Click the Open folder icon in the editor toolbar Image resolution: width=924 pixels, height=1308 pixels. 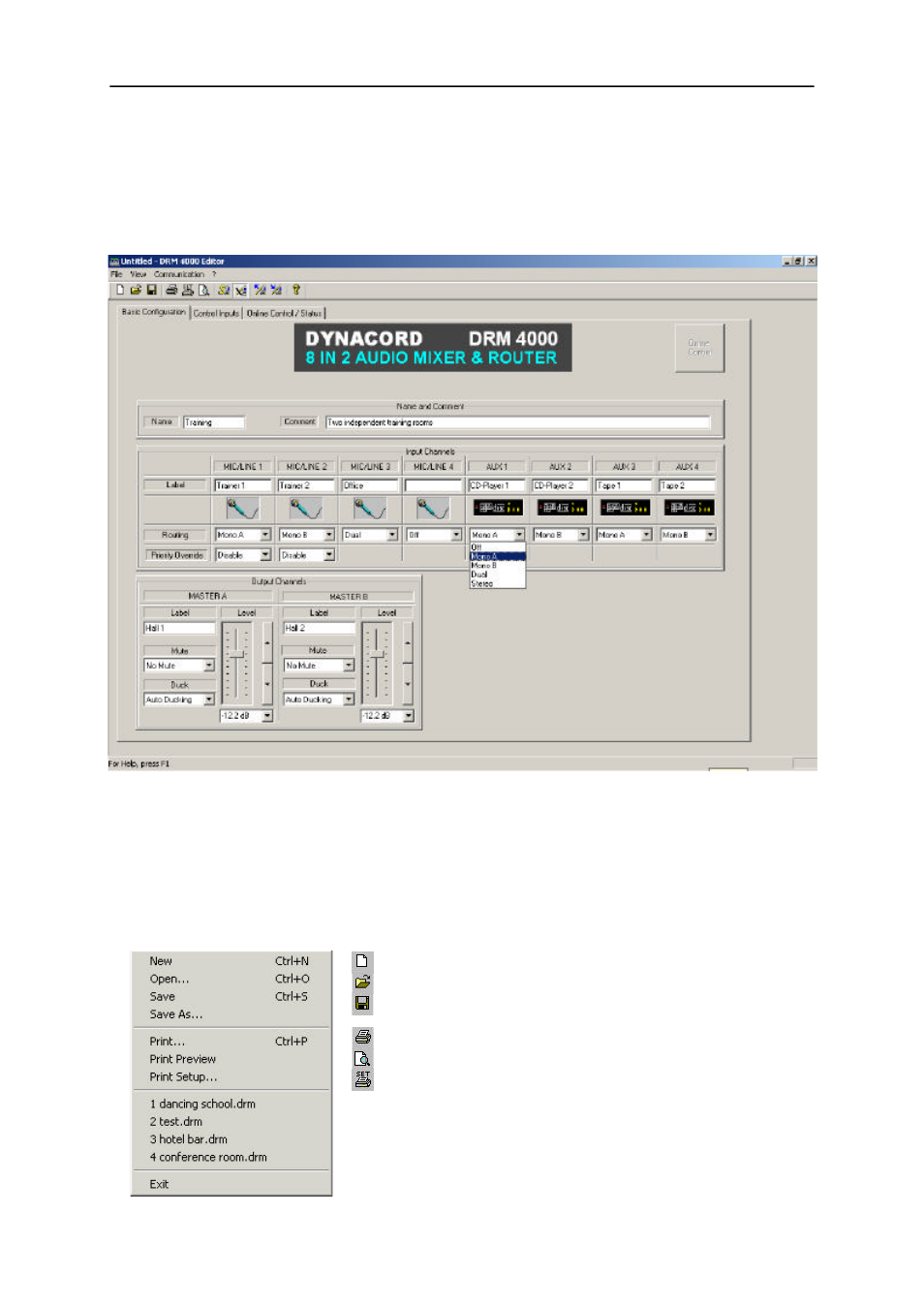pos(136,290)
